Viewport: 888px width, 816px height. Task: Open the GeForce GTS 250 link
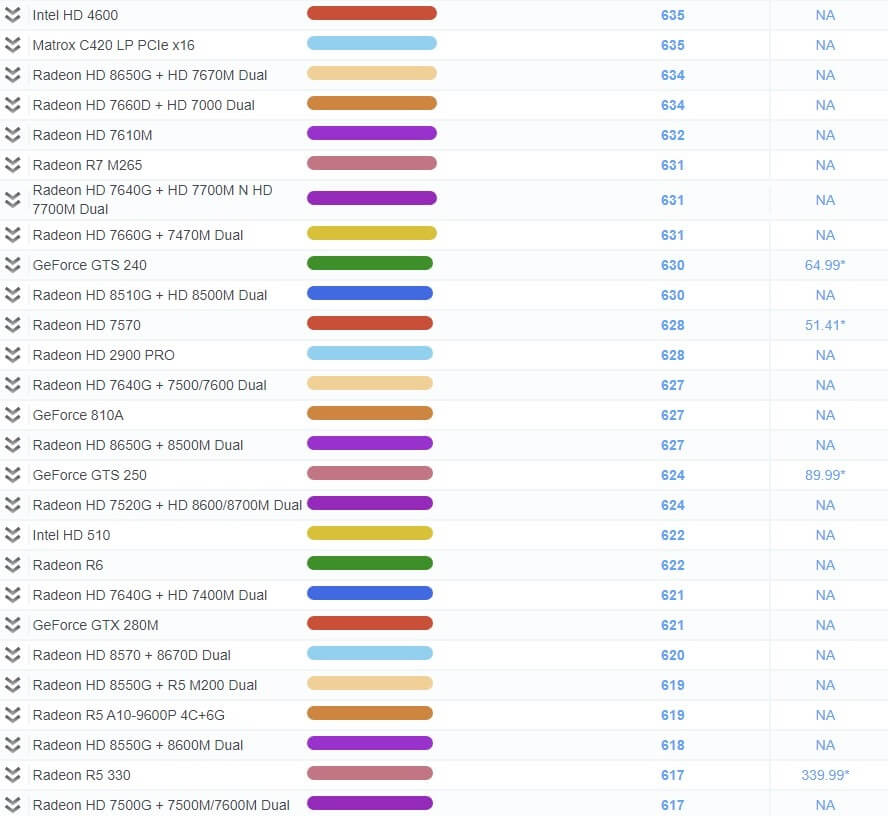click(89, 476)
